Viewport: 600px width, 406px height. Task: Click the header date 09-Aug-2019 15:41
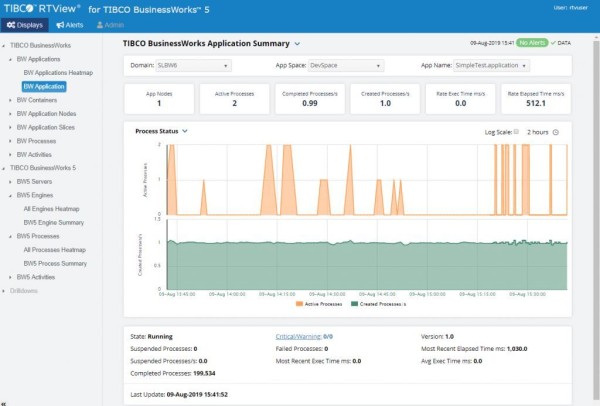click(x=492, y=43)
